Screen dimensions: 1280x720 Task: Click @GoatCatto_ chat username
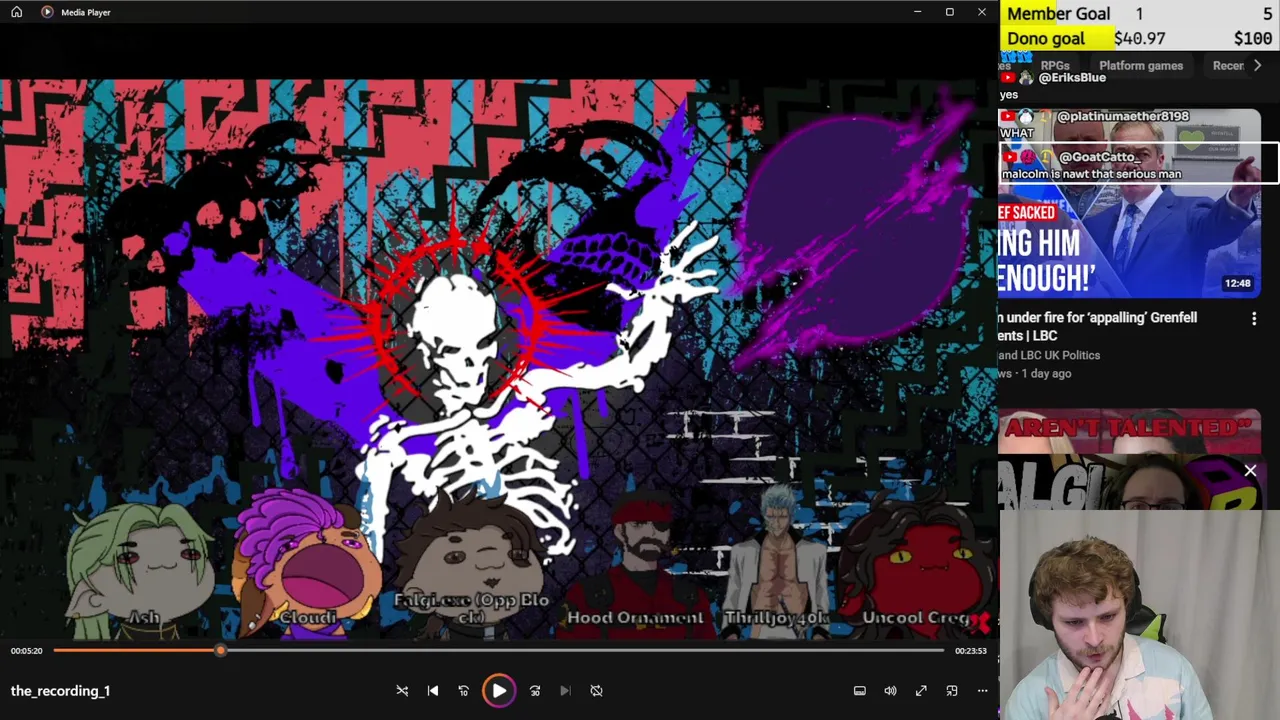(1098, 157)
